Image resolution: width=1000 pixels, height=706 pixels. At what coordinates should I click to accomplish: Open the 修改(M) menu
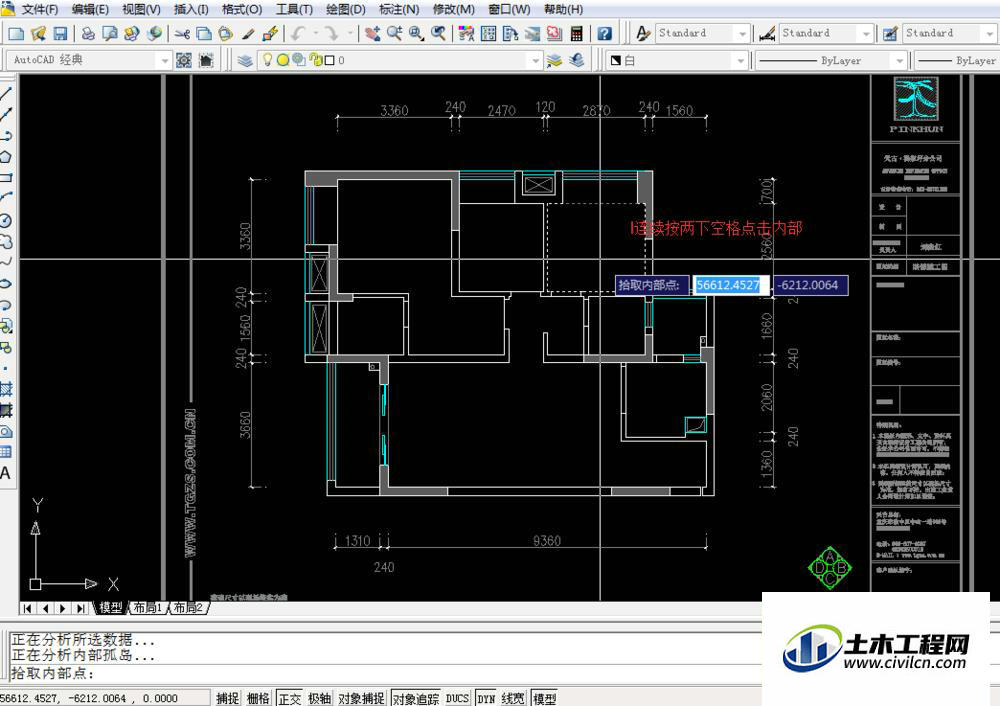[x=453, y=10]
